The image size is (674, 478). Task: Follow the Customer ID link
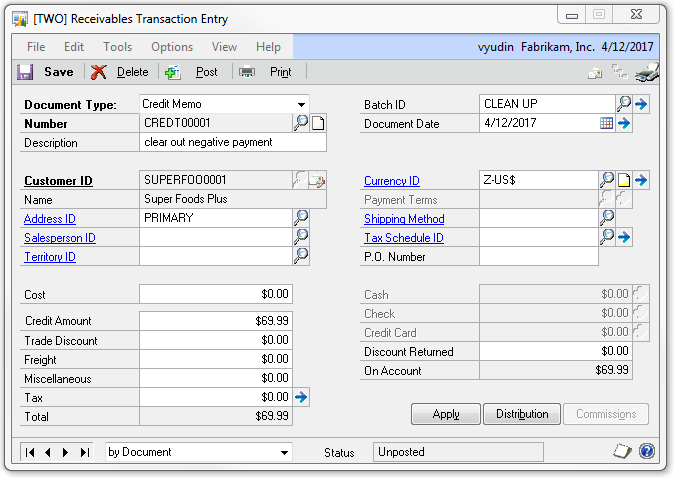(x=58, y=181)
